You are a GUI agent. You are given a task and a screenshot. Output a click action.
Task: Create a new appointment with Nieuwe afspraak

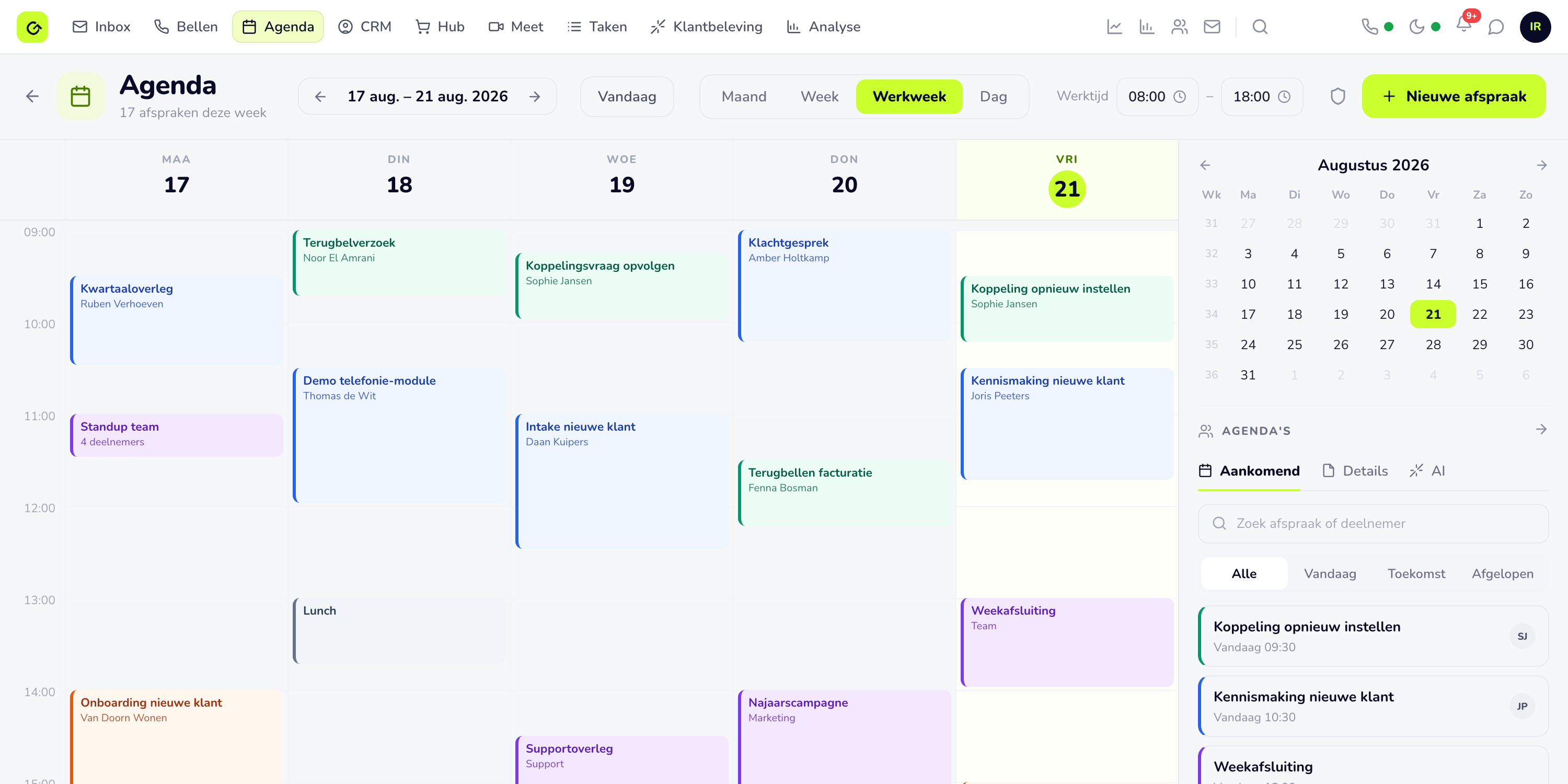(1454, 96)
